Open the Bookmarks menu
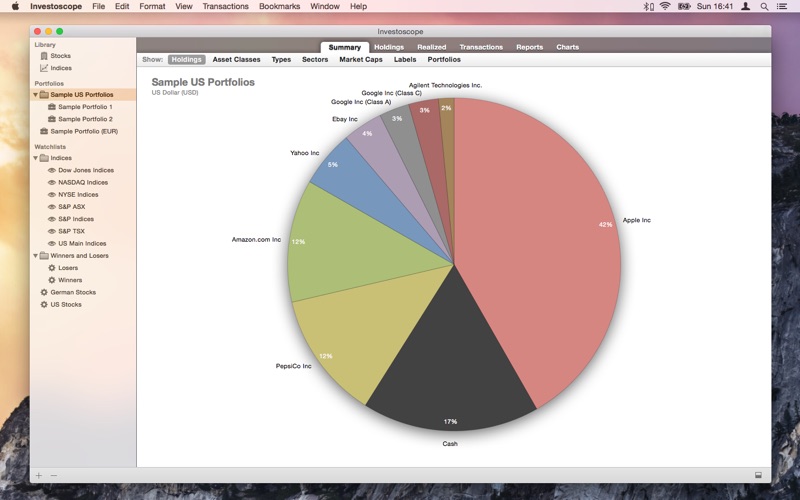The width and height of the screenshot is (800, 500). tap(280, 6)
